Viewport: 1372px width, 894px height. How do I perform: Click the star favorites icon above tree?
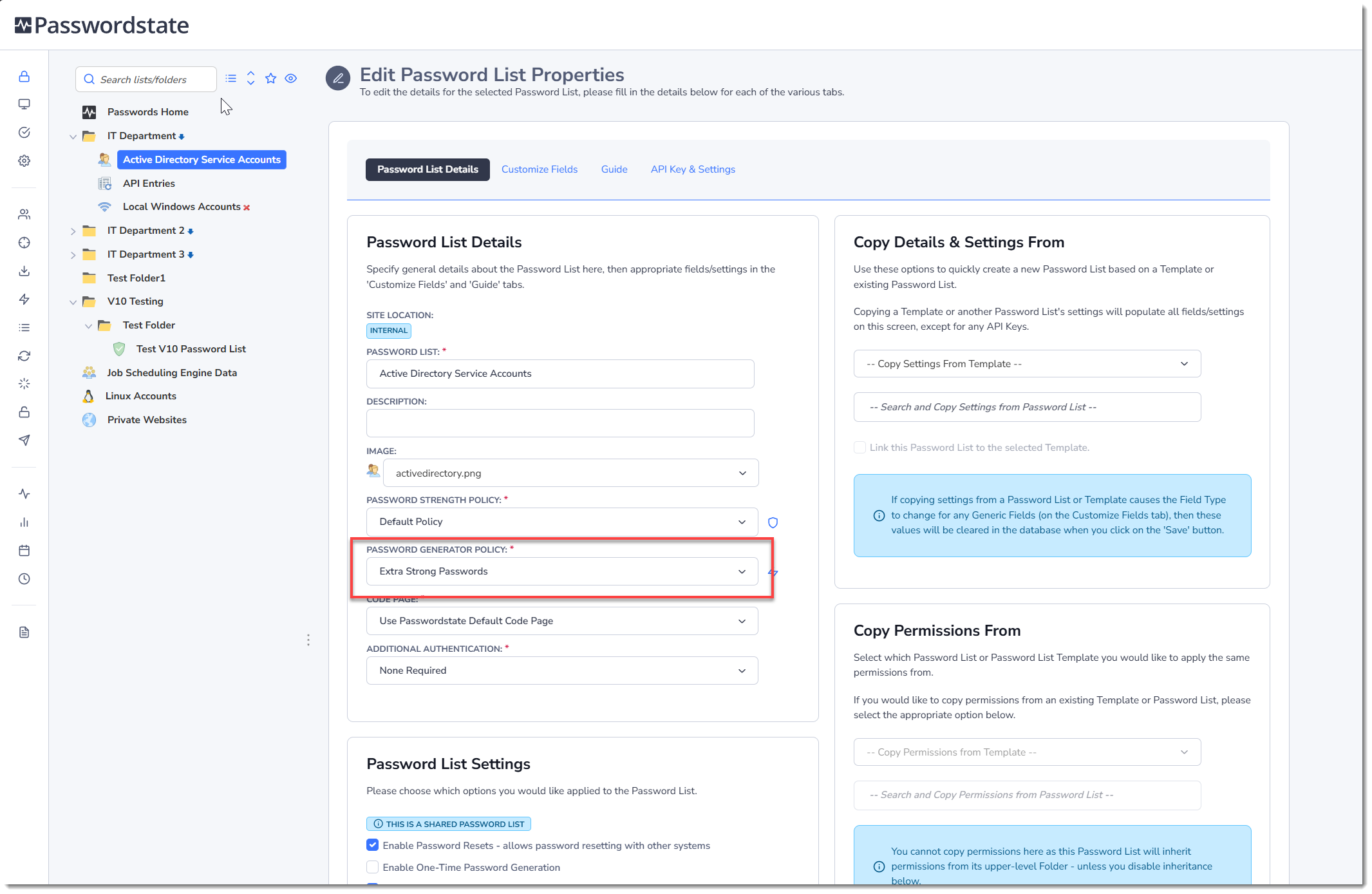(270, 79)
